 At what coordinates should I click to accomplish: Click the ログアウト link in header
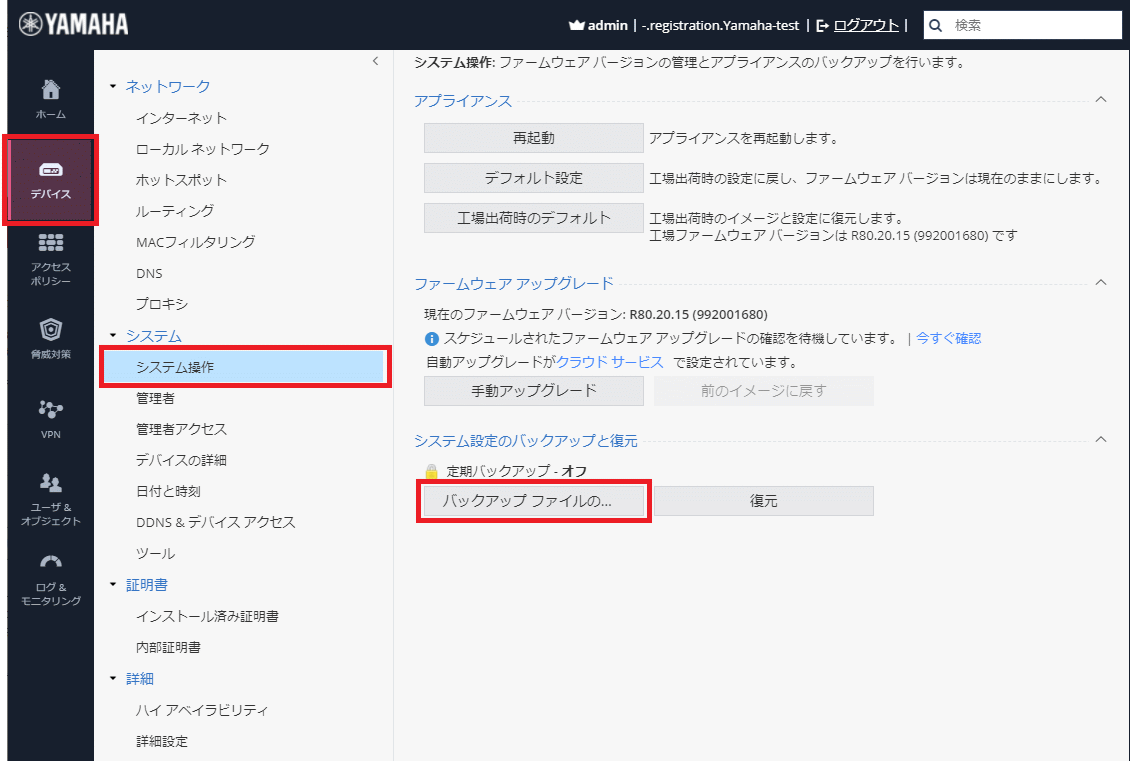tap(866, 25)
